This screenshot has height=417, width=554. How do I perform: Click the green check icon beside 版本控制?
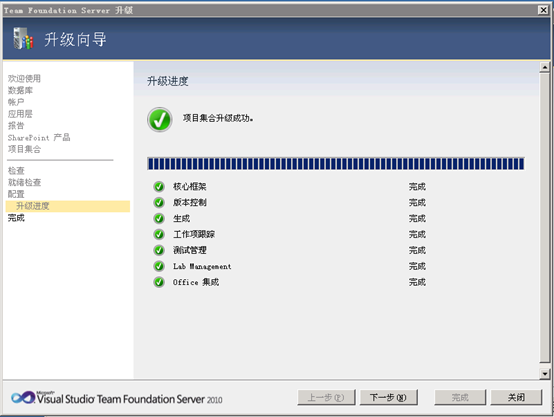(x=159, y=202)
